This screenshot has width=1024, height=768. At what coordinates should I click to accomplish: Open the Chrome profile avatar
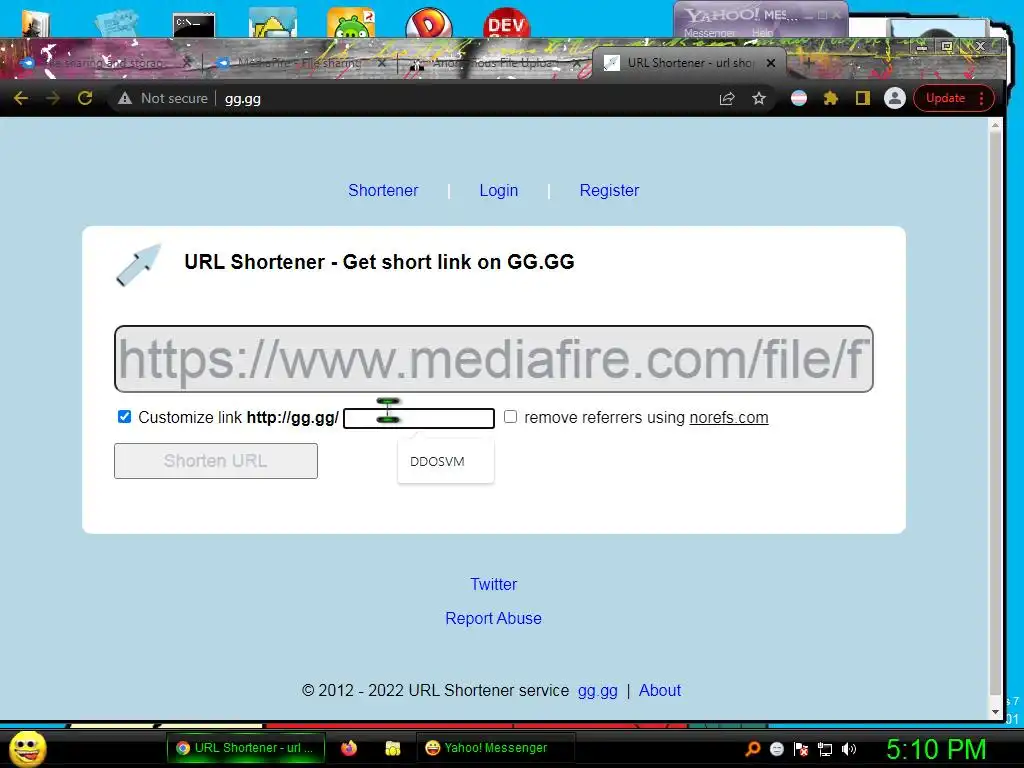pyautogui.click(x=895, y=99)
